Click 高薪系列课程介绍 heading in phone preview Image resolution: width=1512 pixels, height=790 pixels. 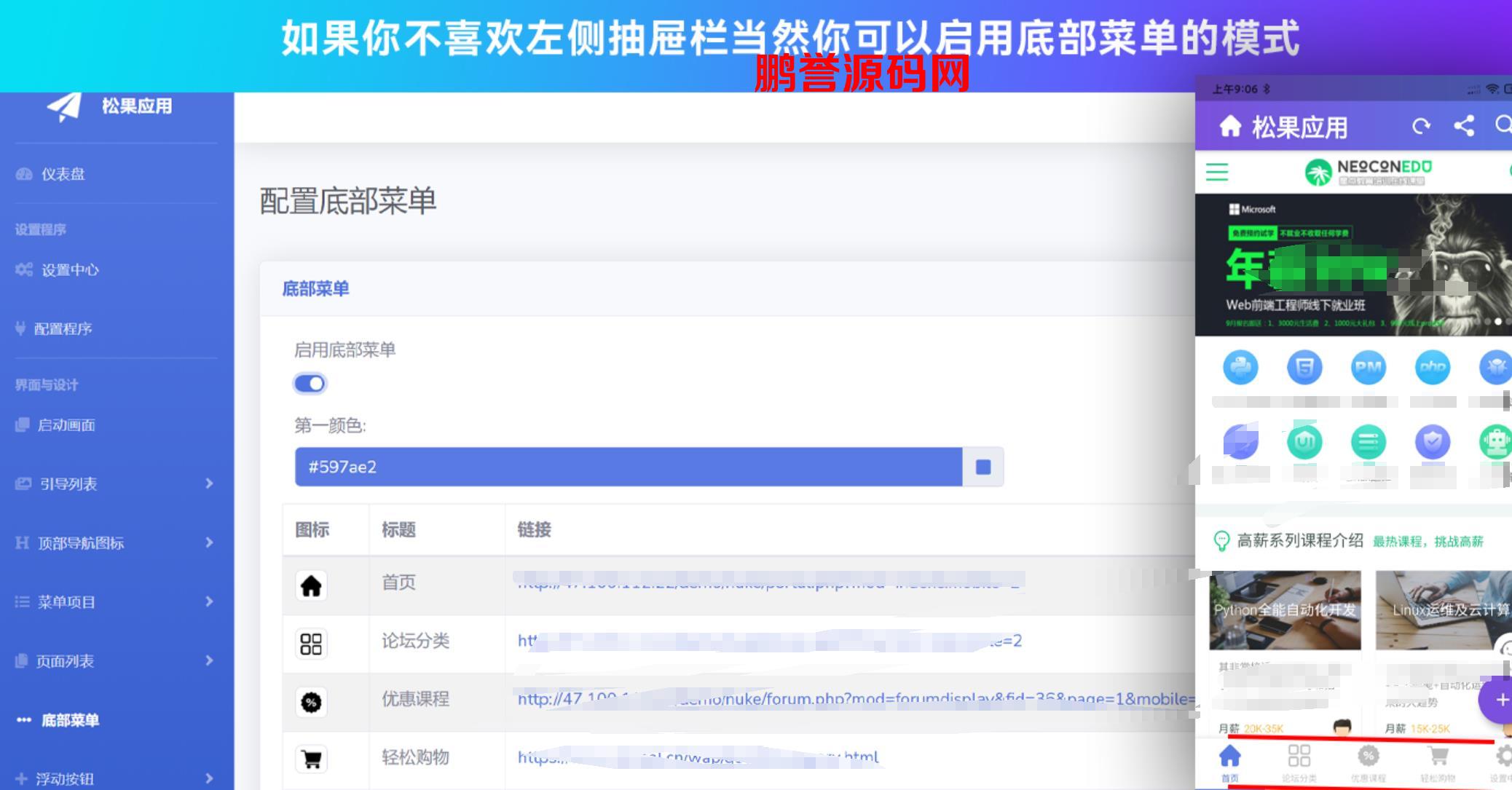[1300, 541]
